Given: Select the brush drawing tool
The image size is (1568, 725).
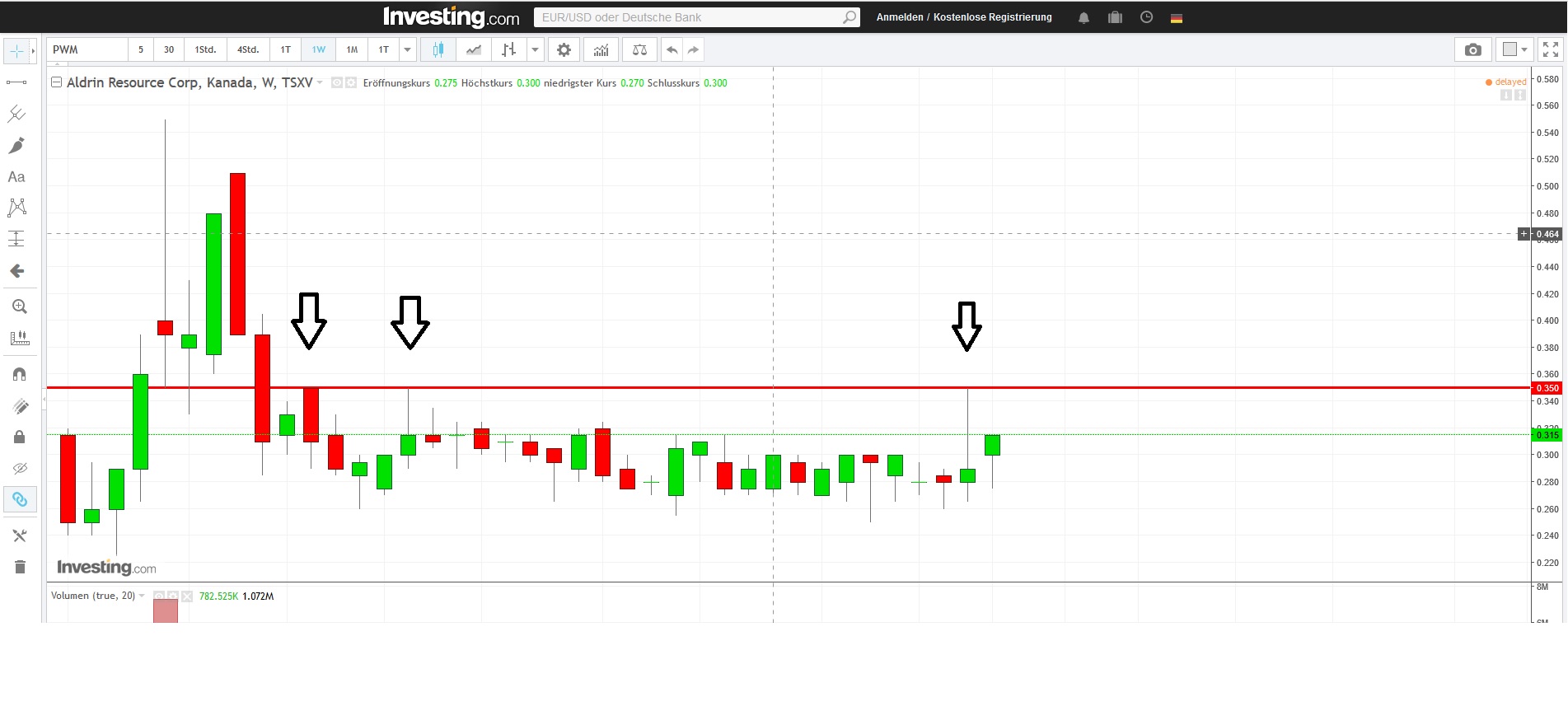Looking at the screenshot, I should [x=16, y=146].
